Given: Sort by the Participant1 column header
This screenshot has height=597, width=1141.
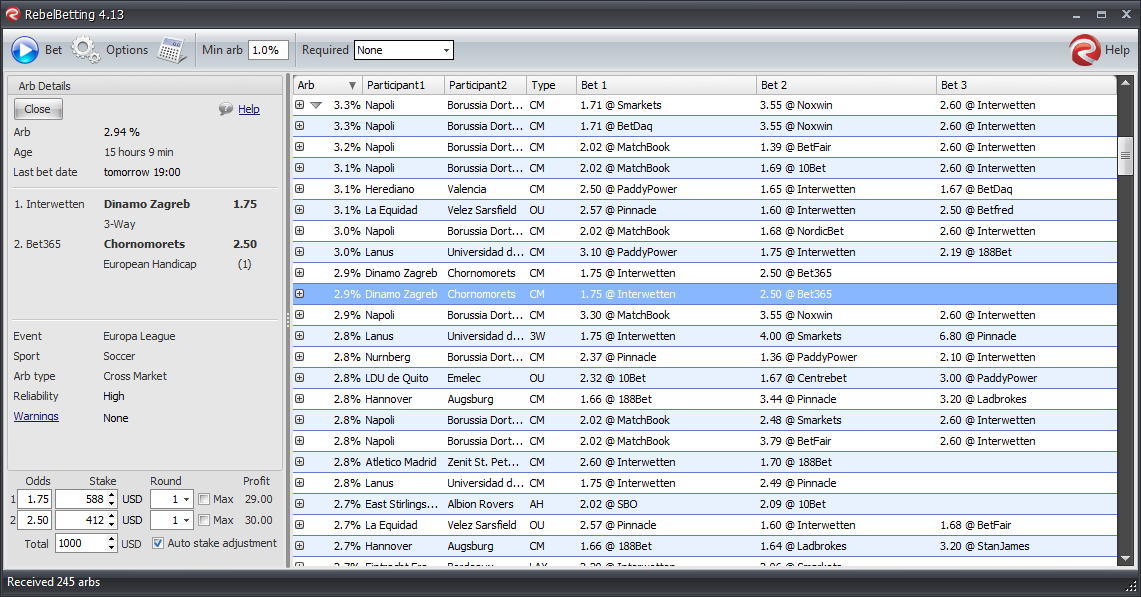Looking at the screenshot, I should pos(402,85).
